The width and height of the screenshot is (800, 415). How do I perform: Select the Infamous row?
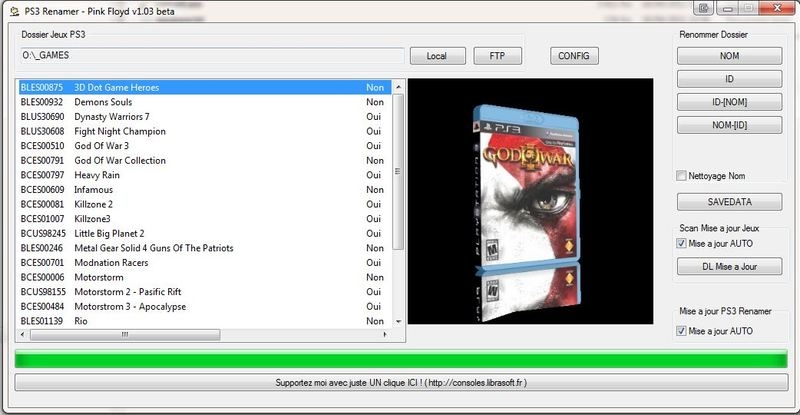(x=205, y=189)
